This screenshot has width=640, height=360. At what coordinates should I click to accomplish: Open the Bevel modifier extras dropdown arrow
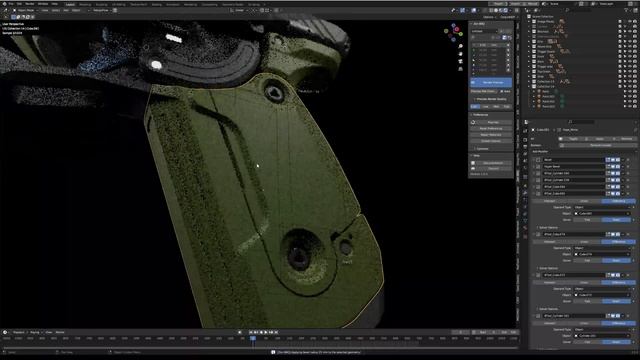click(623, 160)
